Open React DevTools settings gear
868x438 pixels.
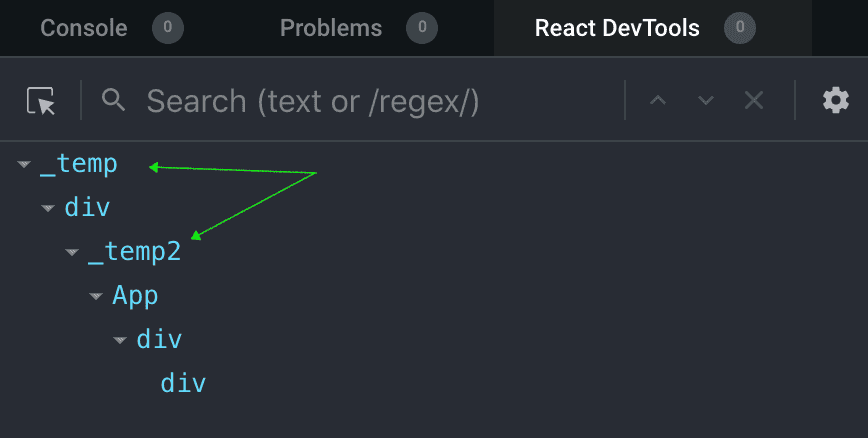(x=835, y=100)
